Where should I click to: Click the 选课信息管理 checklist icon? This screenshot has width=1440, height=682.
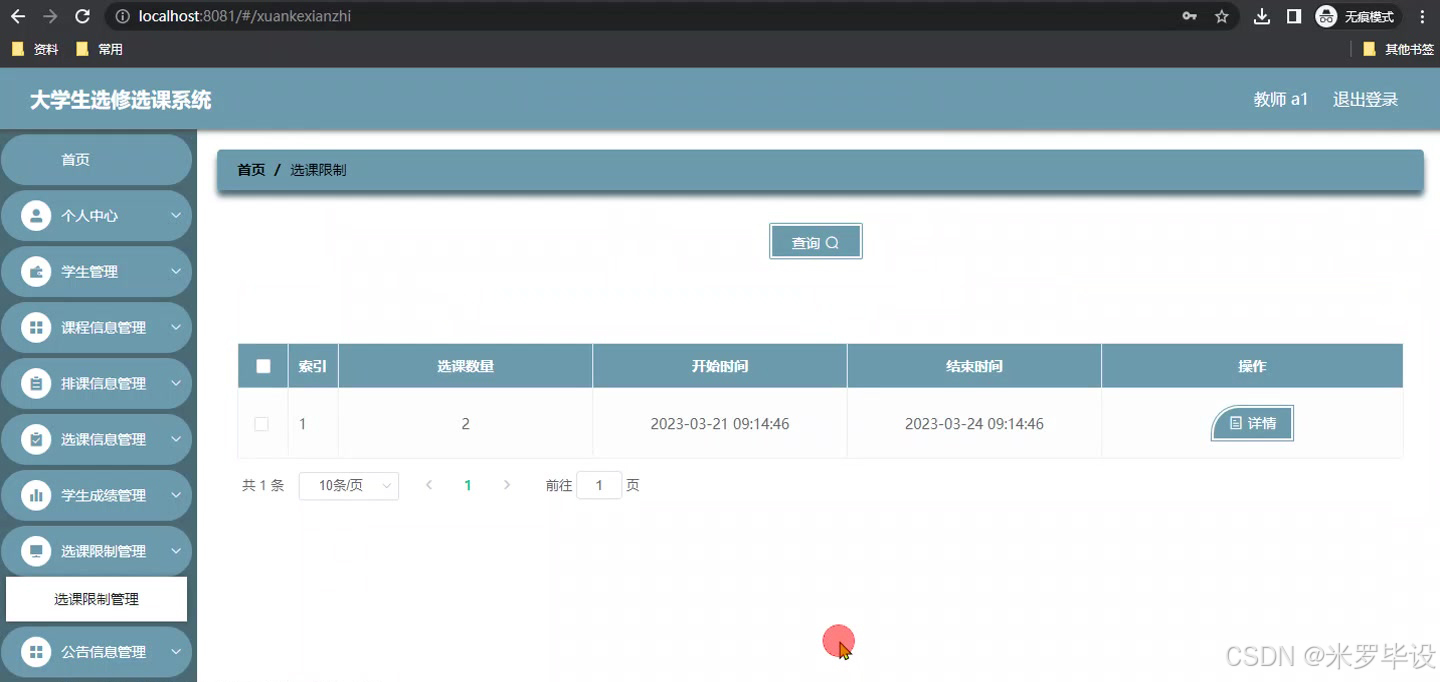(x=36, y=439)
